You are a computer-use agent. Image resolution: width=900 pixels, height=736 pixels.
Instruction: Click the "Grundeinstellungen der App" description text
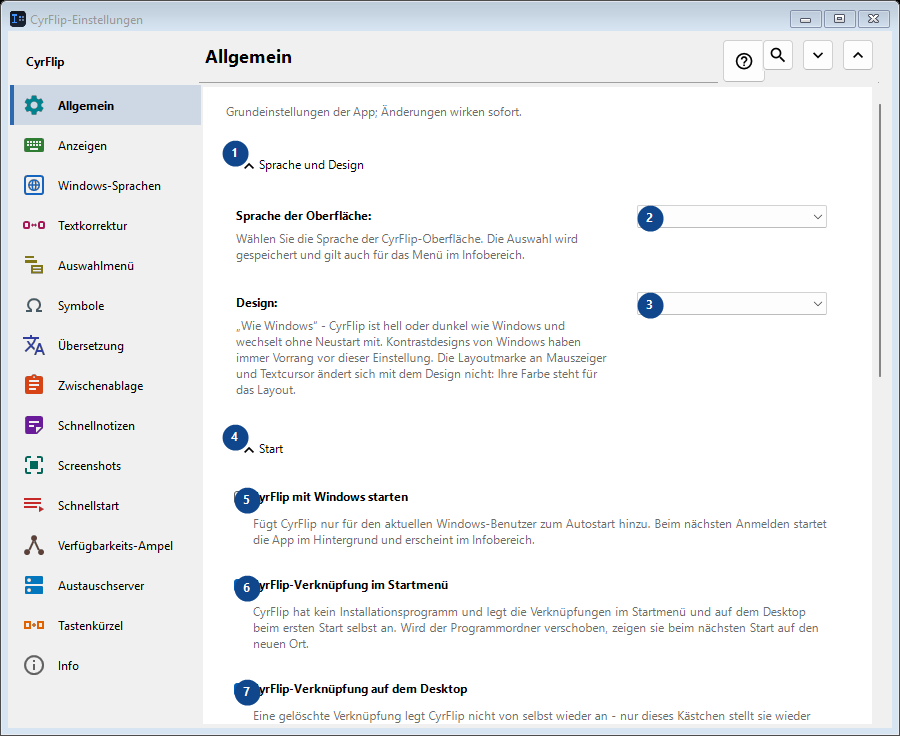pos(374,112)
